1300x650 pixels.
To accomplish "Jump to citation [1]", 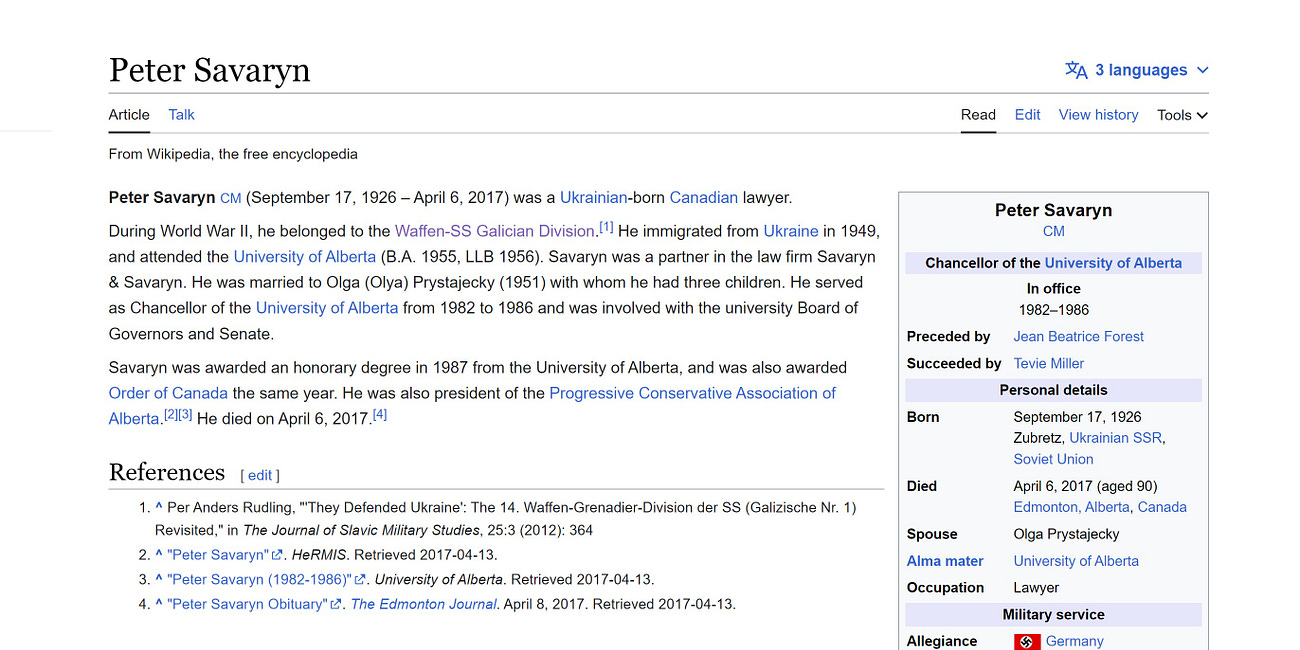I will coord(606,227).
